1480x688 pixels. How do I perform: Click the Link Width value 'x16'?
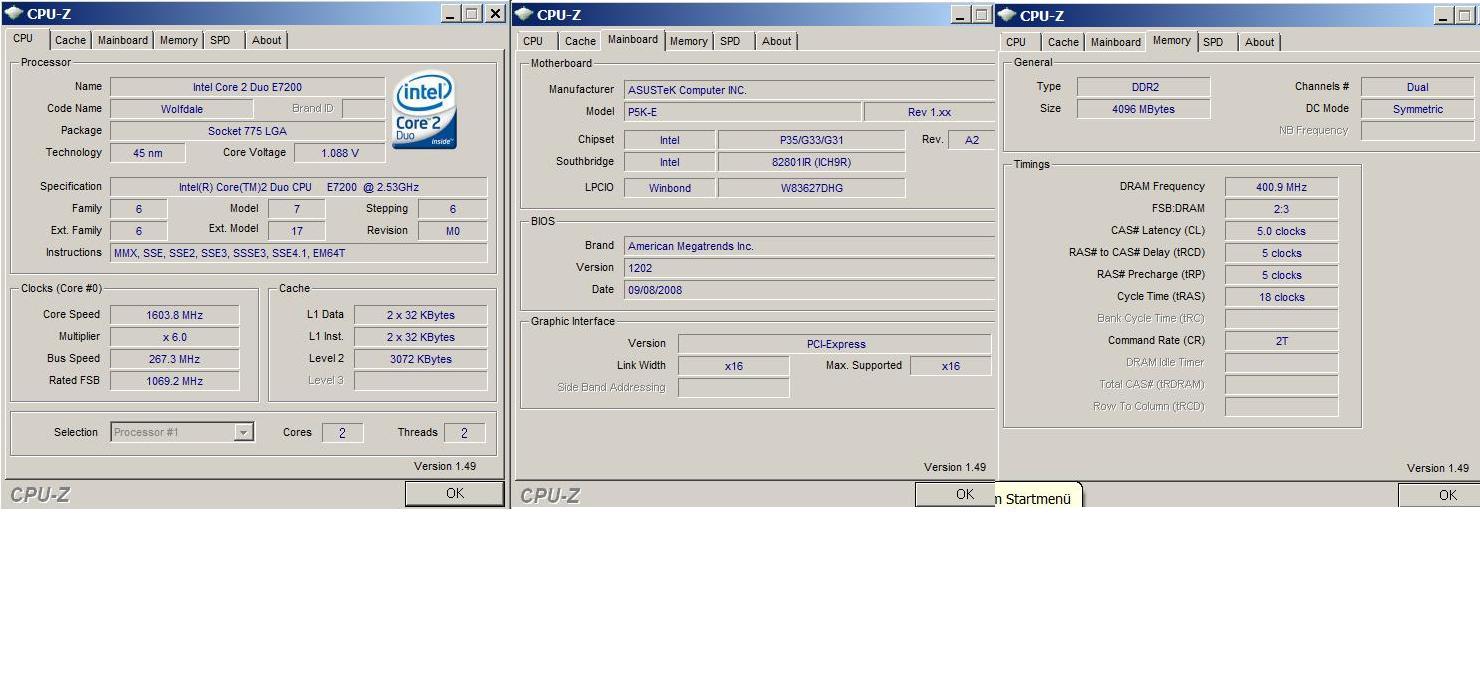(733, 366)
